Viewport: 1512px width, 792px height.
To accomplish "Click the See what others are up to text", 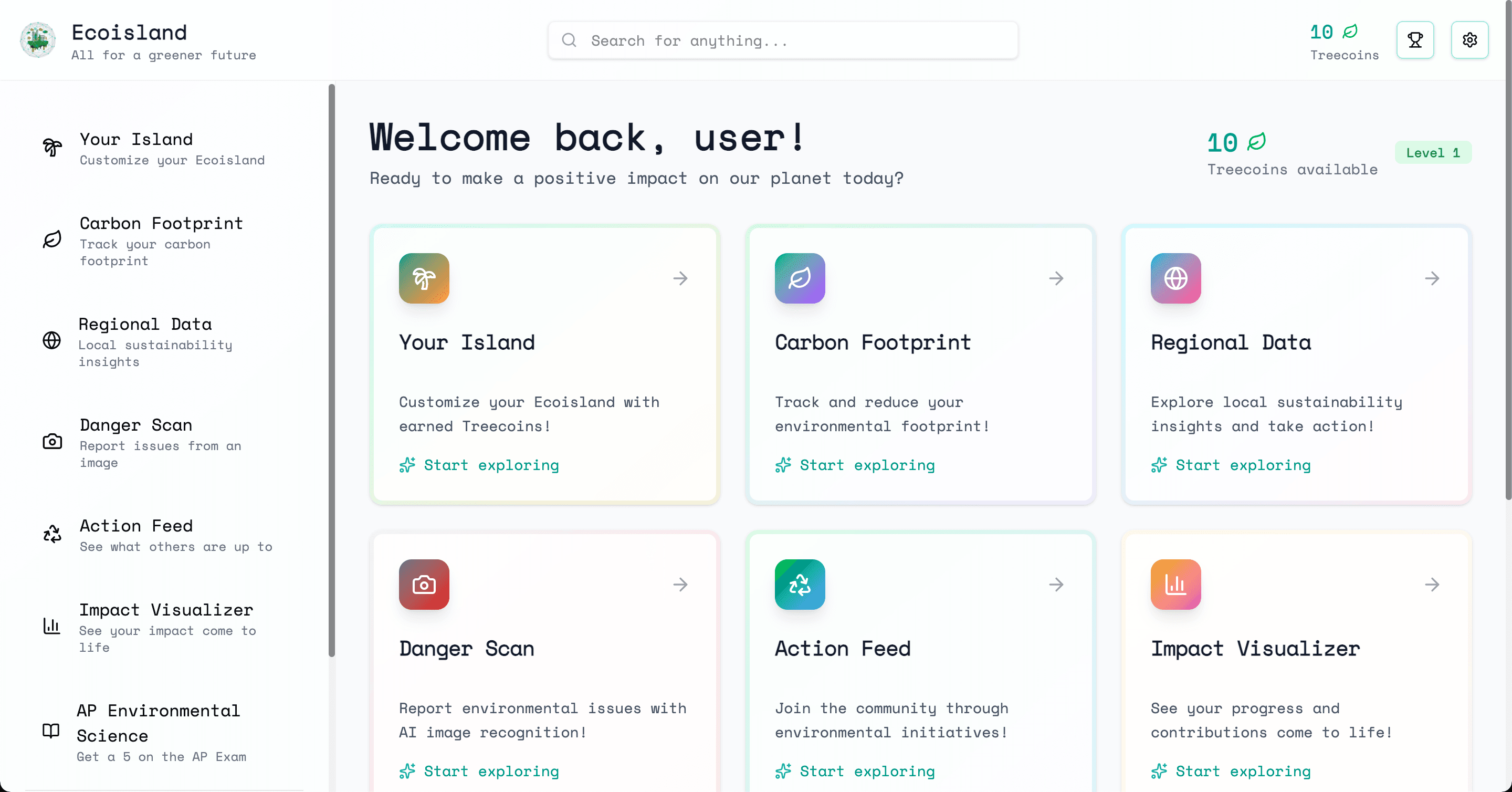I will point(176,547).
